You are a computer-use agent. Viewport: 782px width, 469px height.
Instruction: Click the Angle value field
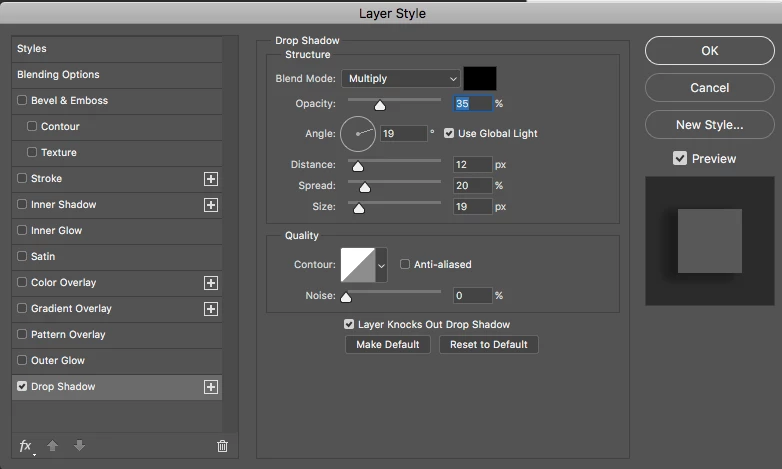tap(403, 133)
